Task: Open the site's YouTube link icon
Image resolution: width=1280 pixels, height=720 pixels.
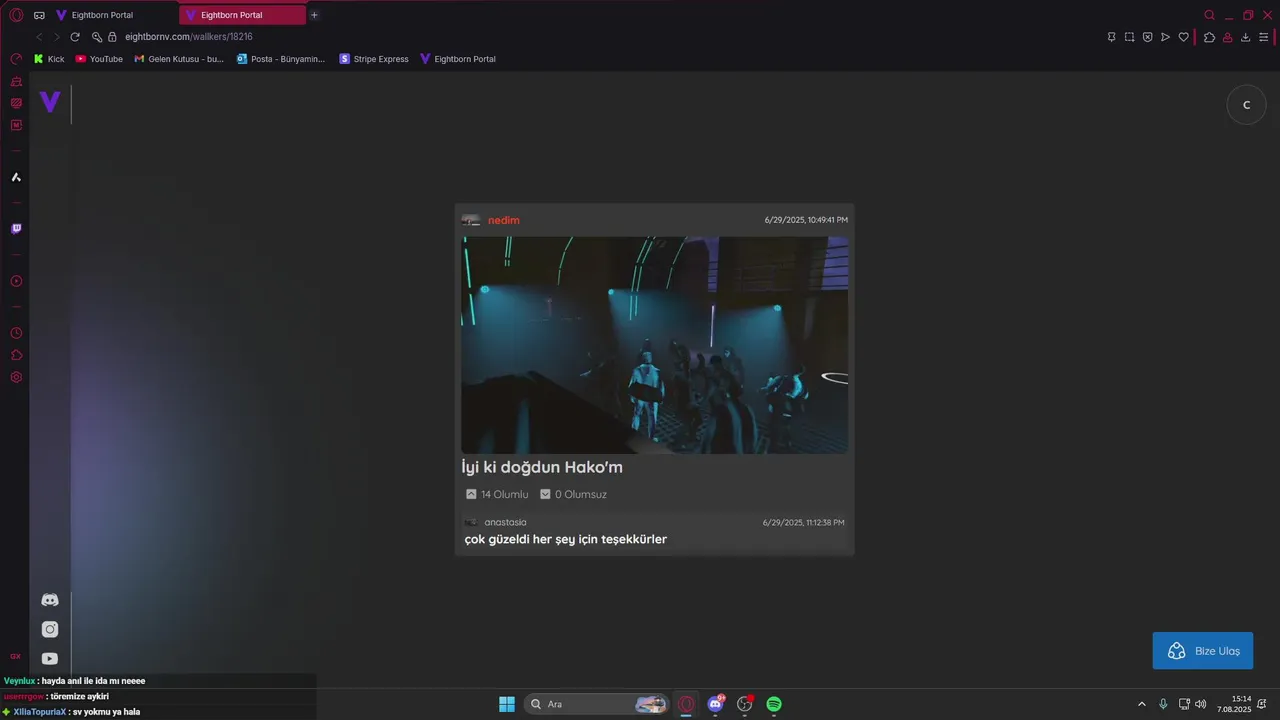Action: pos(50,659)
